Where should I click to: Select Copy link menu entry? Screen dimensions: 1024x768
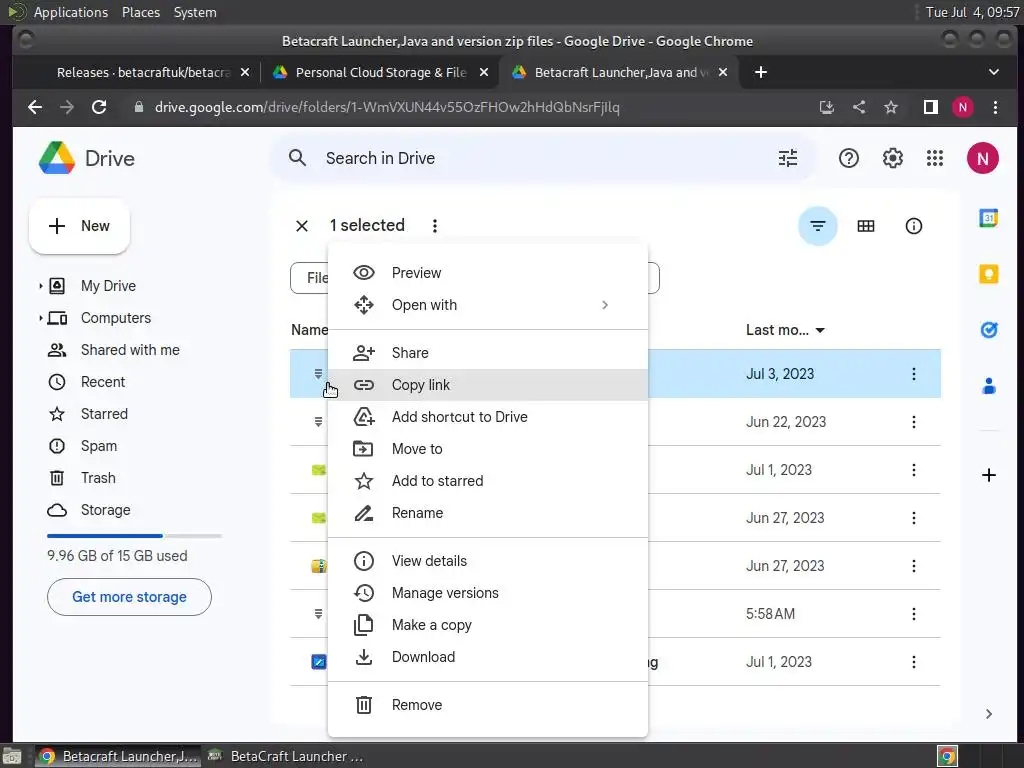[x=487, y=385]
